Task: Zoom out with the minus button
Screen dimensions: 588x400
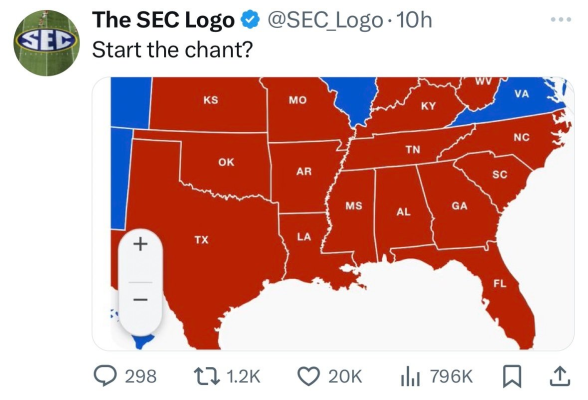Action: (x=141, y=299)
